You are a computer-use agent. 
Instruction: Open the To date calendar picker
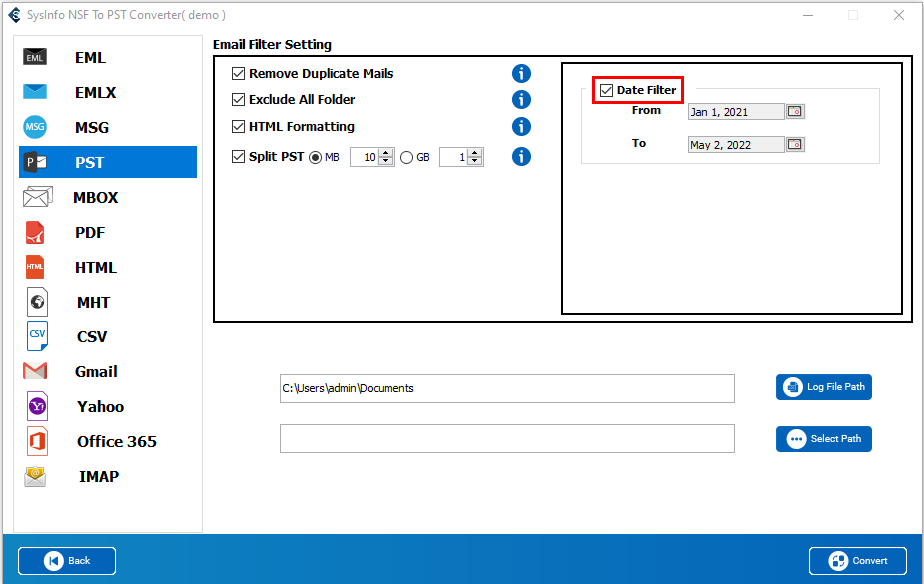[795, 144]
